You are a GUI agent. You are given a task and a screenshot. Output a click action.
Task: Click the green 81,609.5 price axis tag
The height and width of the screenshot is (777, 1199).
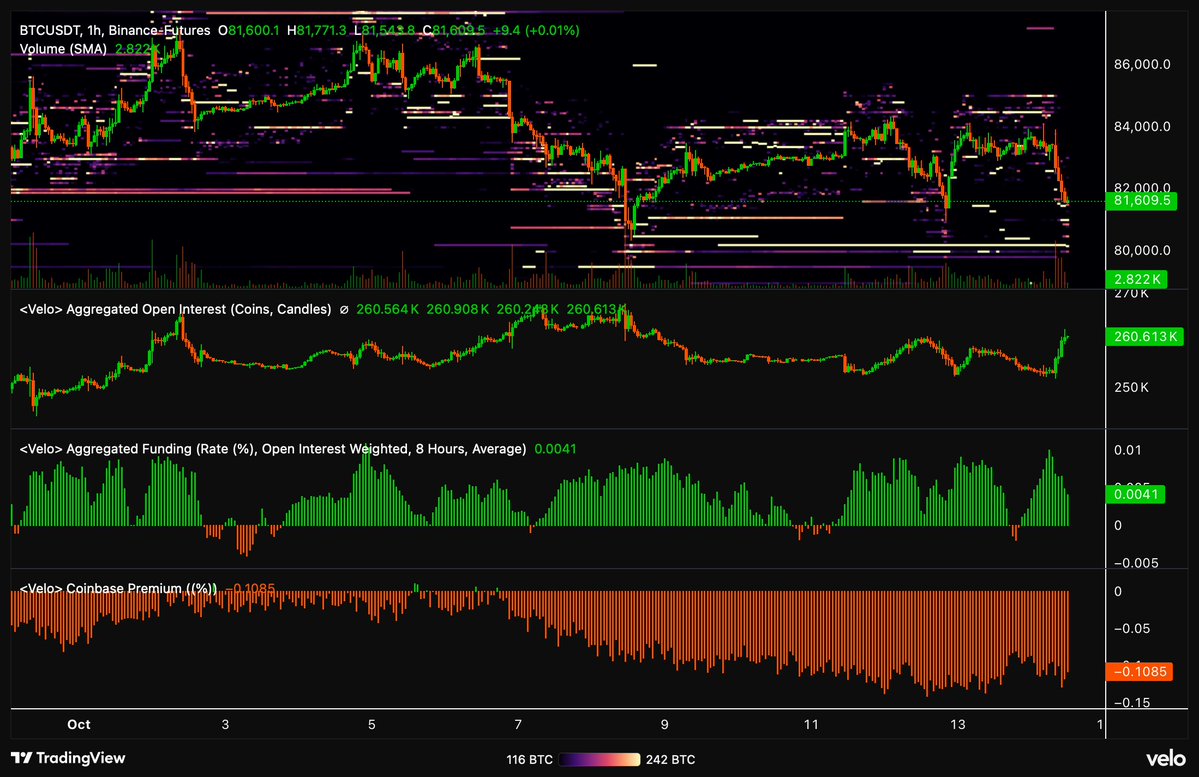point(1142,200)
